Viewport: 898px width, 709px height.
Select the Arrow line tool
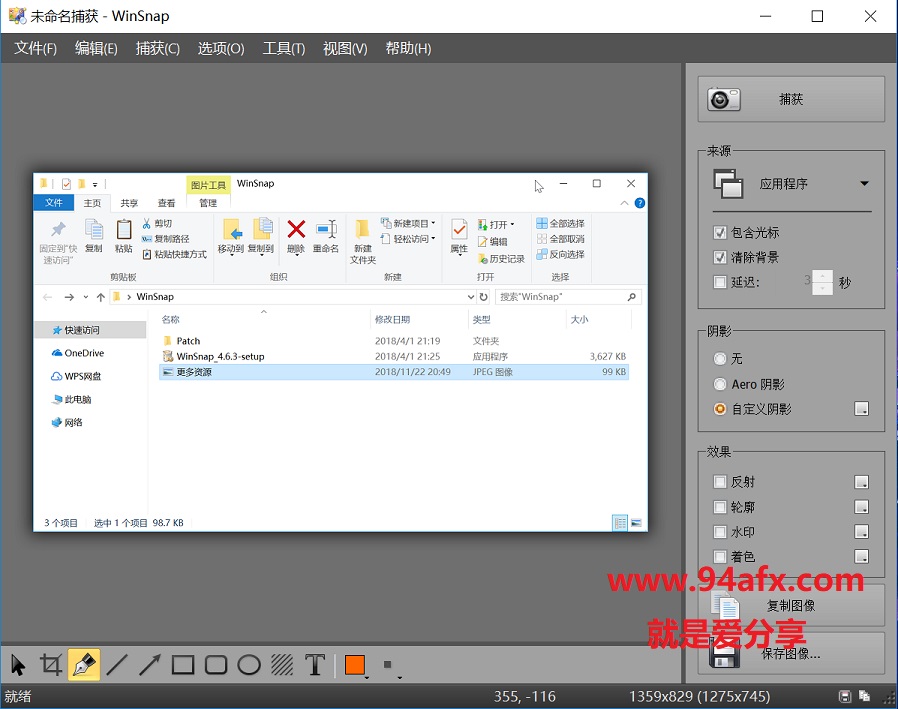click(x=149, y=665)
